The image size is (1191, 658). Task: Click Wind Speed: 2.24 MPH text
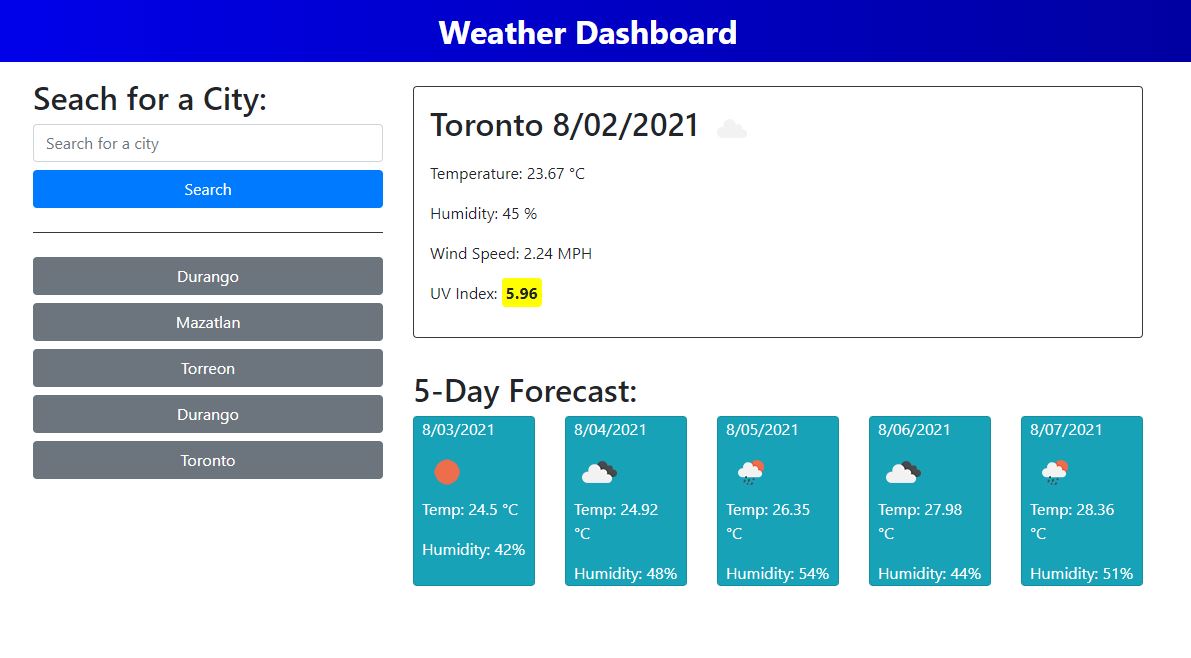pyautogui.click(x=510, y=254)
